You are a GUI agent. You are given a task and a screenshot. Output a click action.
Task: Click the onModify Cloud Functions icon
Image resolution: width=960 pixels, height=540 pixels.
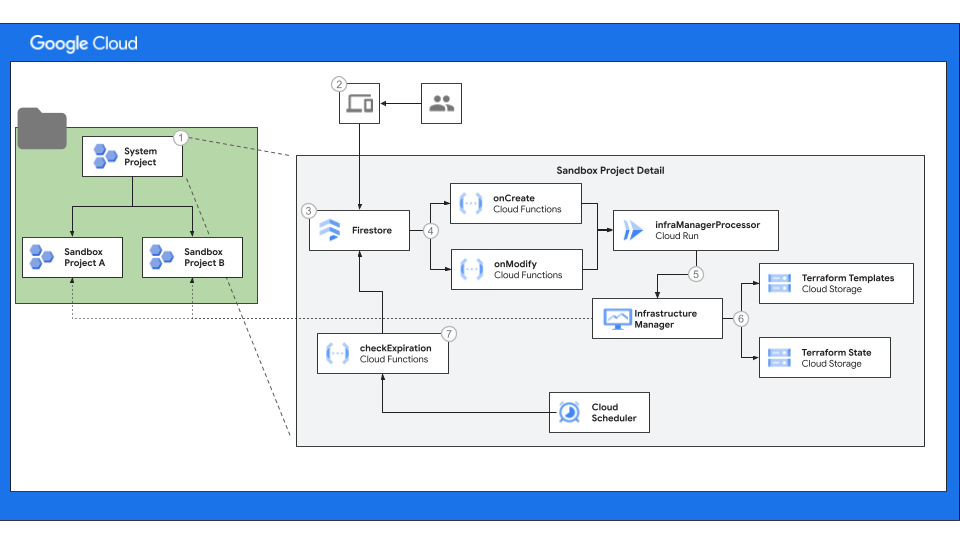click(x=471, y=269)
